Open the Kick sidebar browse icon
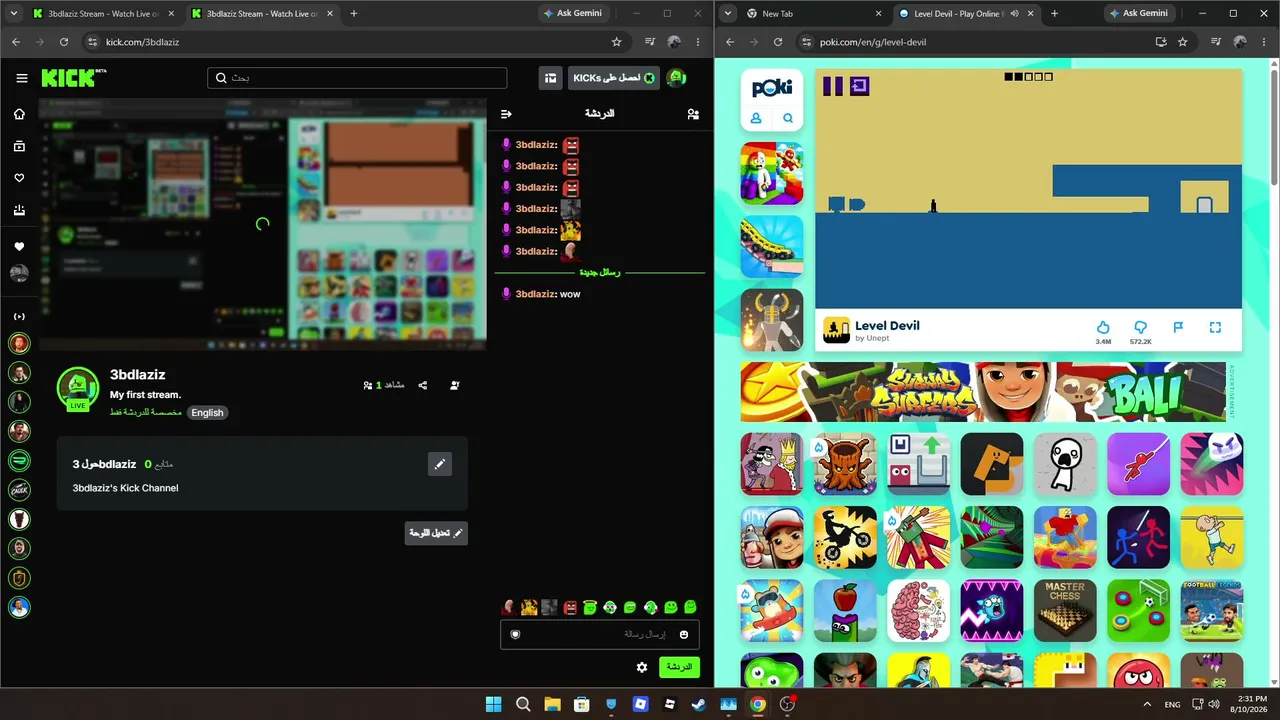The width and height of the screenshot is (1280, 720). tap(19, 146)
